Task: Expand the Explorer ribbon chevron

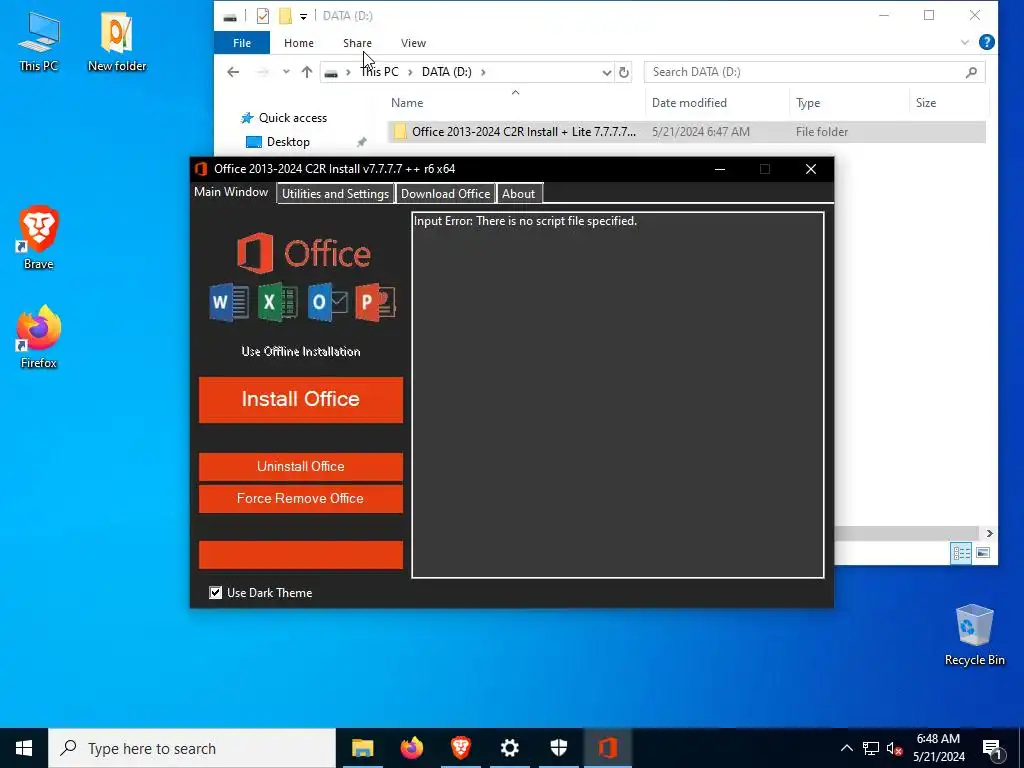Action: 965,42
